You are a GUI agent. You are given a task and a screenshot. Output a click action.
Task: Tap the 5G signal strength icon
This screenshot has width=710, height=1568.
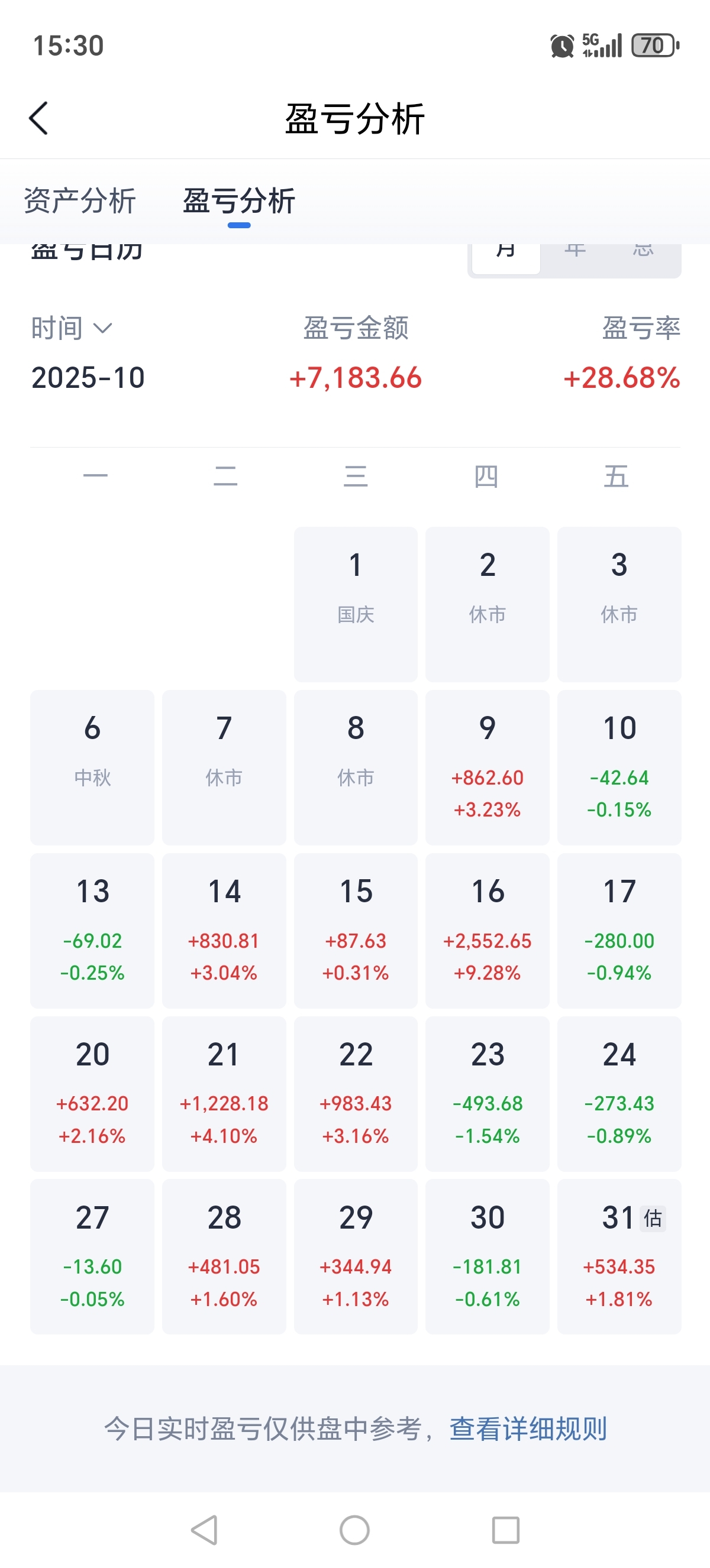[602, 46]
